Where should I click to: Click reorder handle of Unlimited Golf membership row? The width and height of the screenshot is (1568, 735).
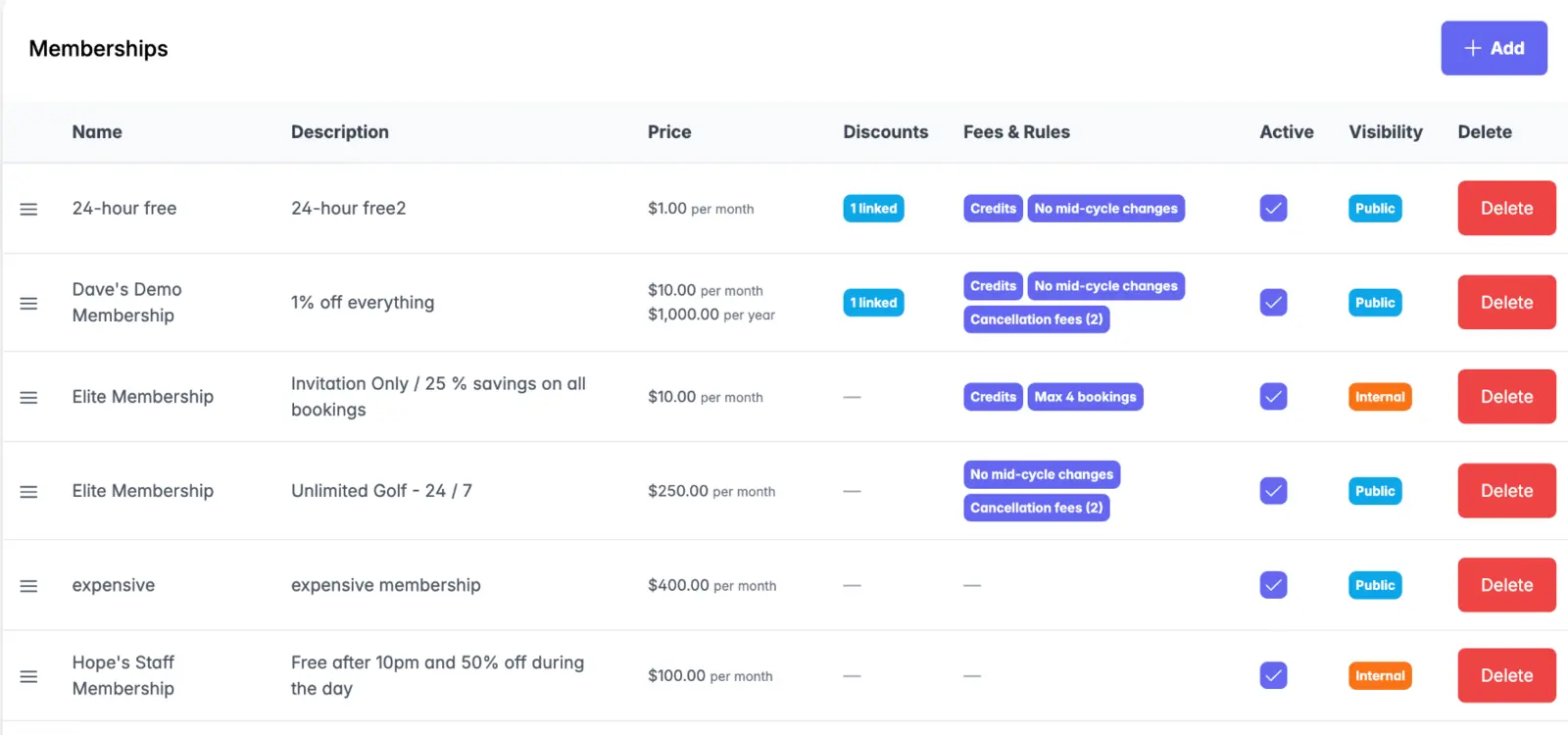(28, 491)
